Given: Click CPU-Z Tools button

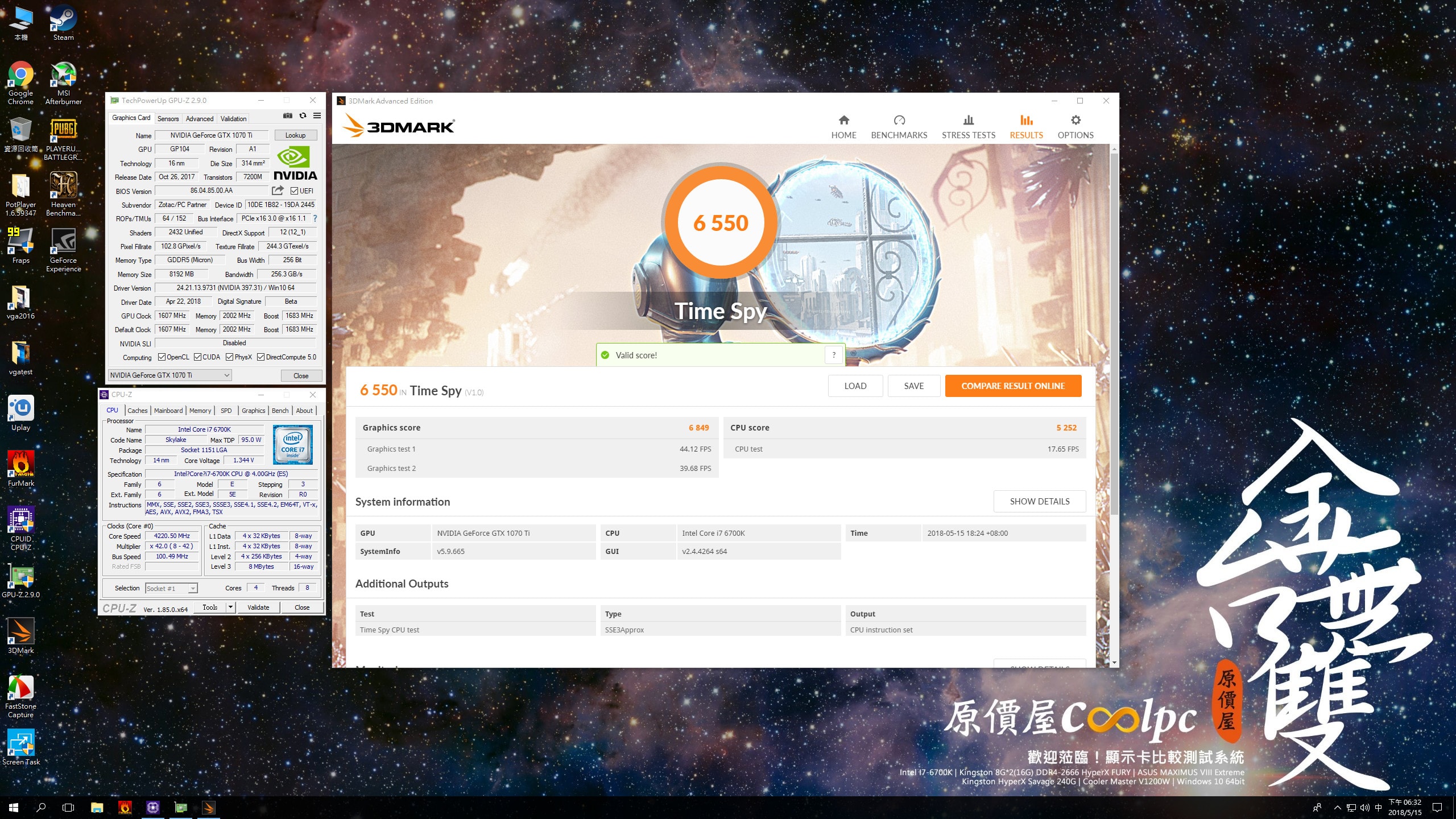Looking at the screenshot, I should click(x=210, y=607).
